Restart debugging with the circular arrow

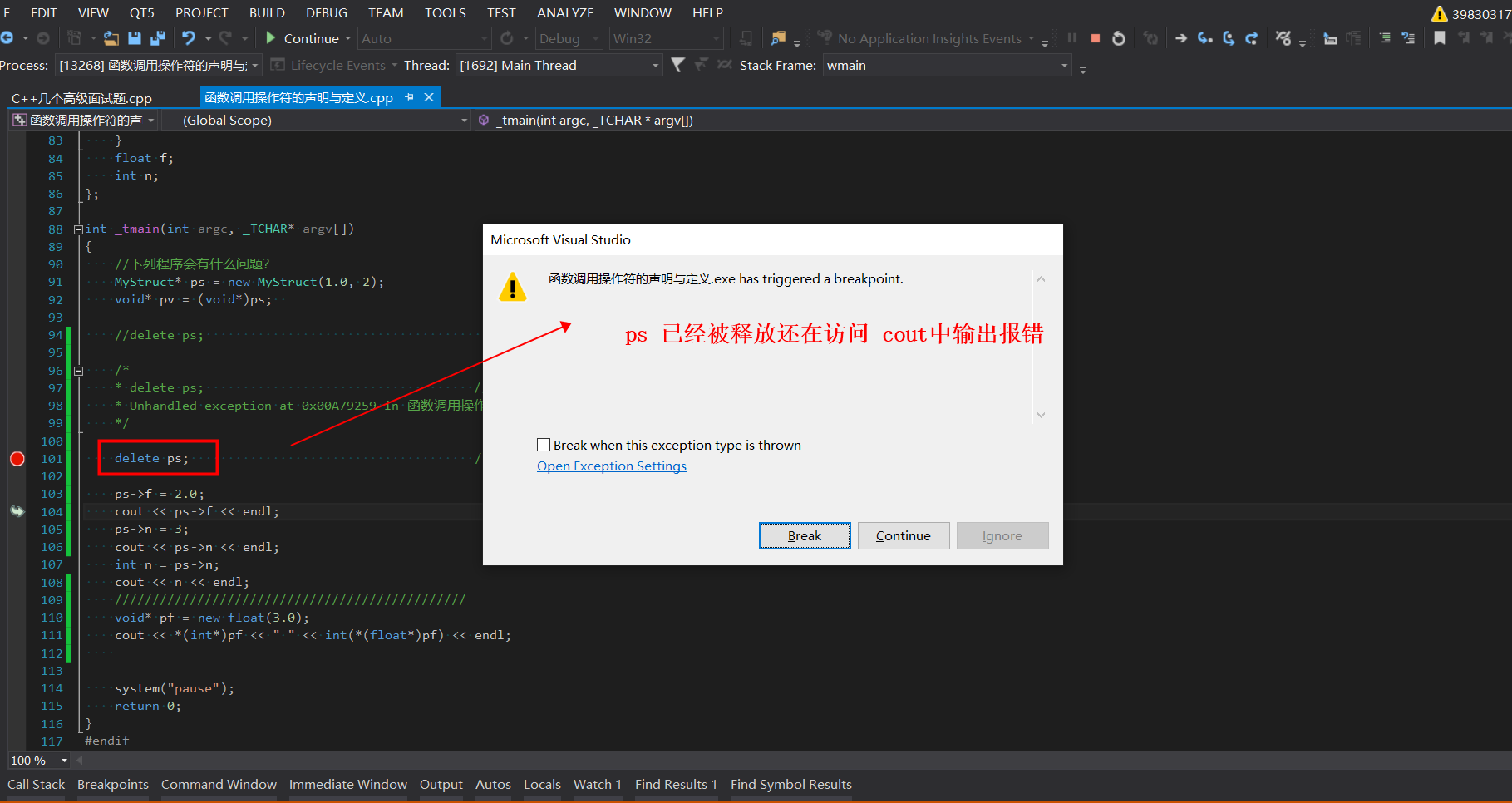pyautogui.click(x=1119, y=38)
